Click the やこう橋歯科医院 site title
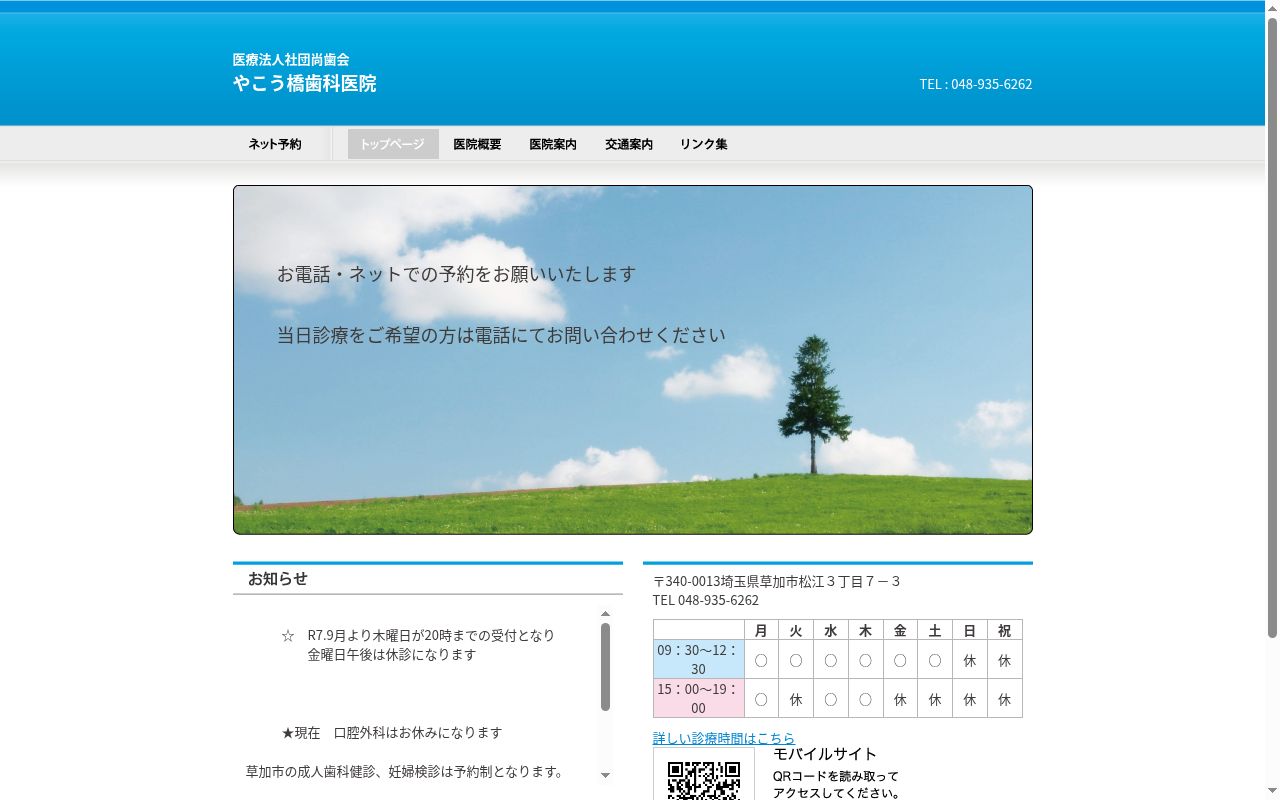This screenshot has height=800, width=1280. click(x=305, y=84)
